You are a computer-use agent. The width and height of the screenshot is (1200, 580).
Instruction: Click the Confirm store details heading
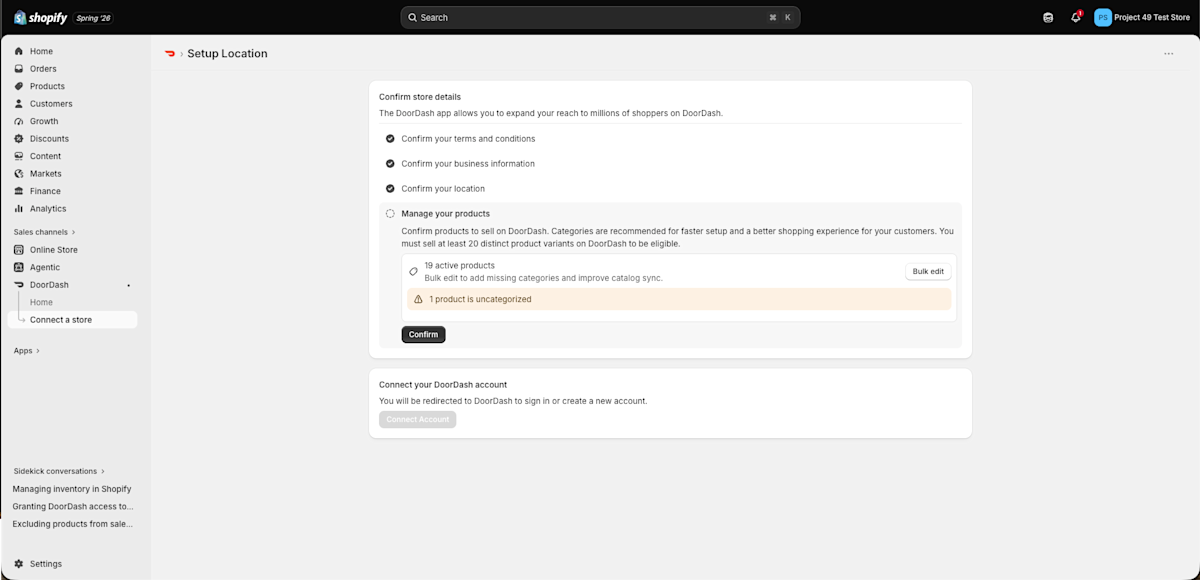pos(420,97)
